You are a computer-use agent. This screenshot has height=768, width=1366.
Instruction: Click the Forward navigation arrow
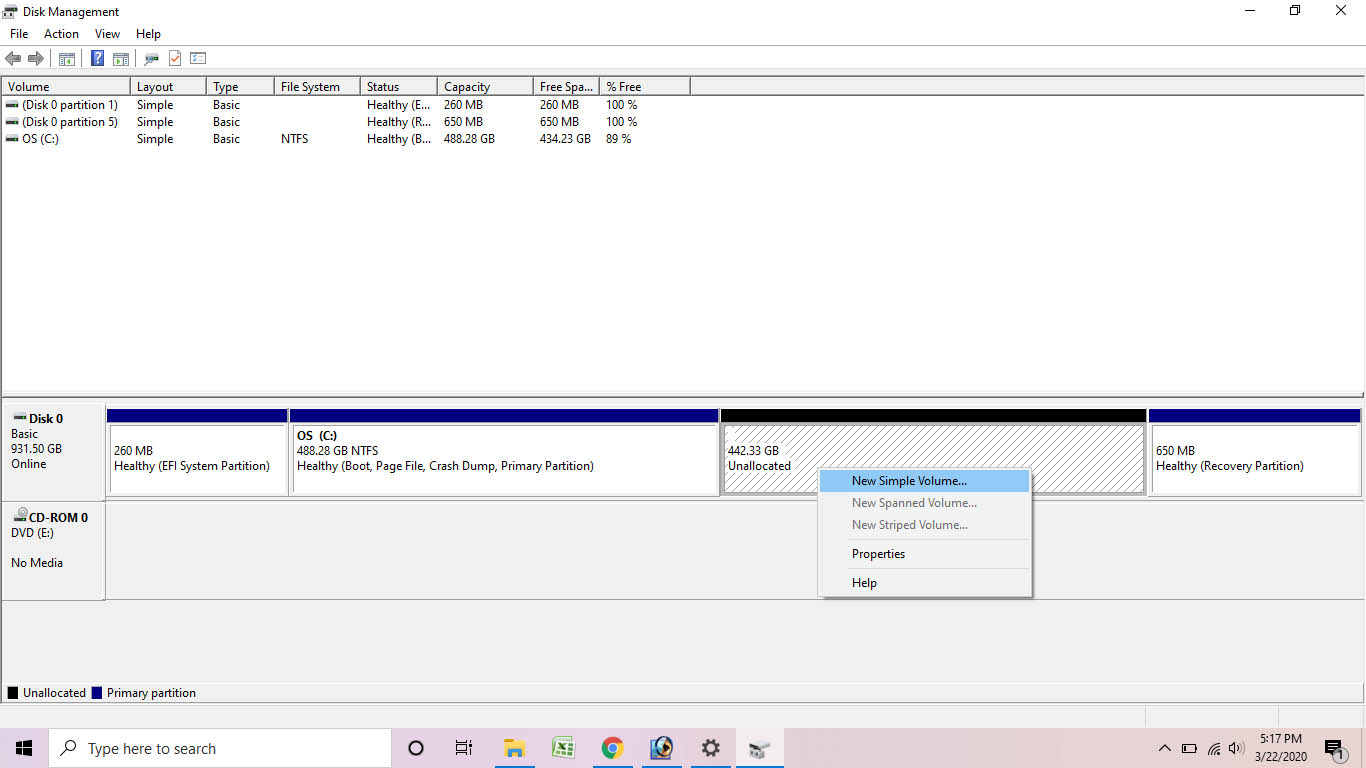point(37,58)
